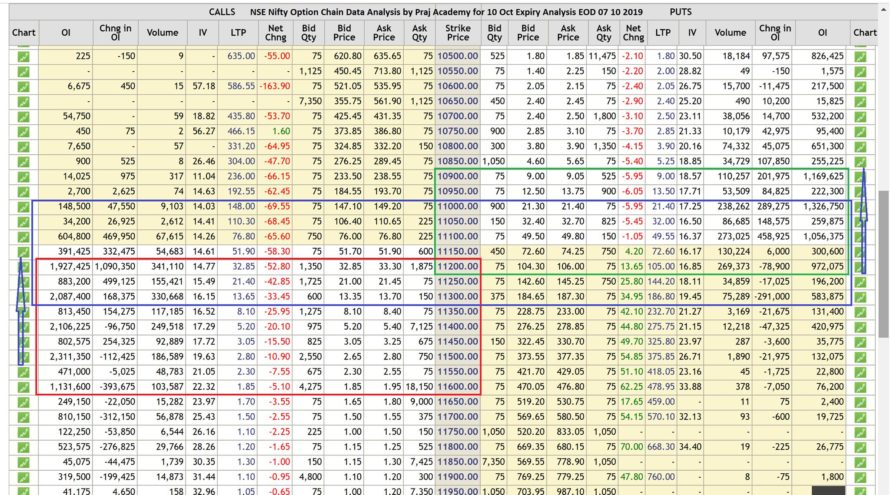Click puts volume value 273,025

[x=733, y=237]
